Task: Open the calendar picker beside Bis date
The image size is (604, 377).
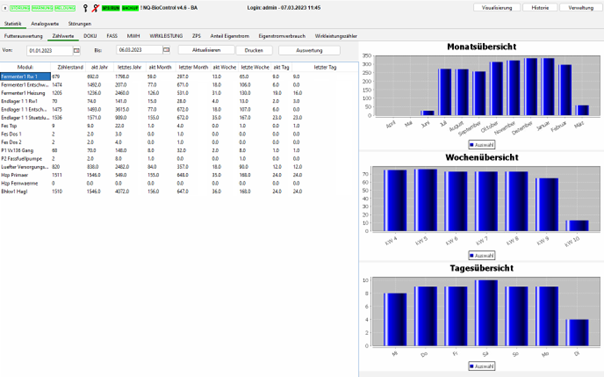Action: pyautogui.click(x=166, y=50)
